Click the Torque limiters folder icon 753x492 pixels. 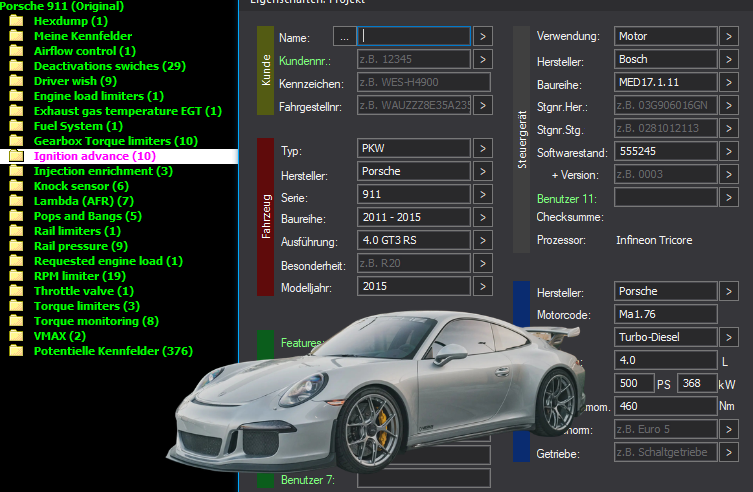pyautogui.click(x=16, y=306)
